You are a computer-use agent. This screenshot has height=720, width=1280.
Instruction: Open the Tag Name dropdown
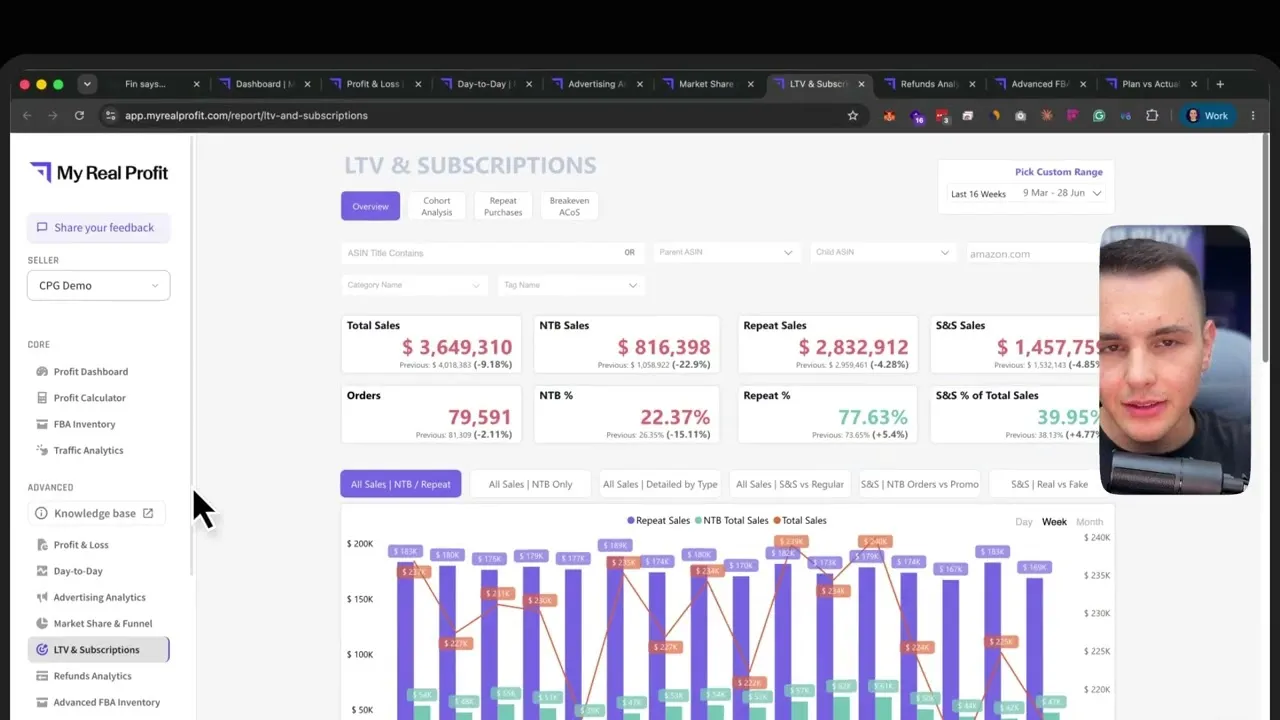click(x=571, y=285)
